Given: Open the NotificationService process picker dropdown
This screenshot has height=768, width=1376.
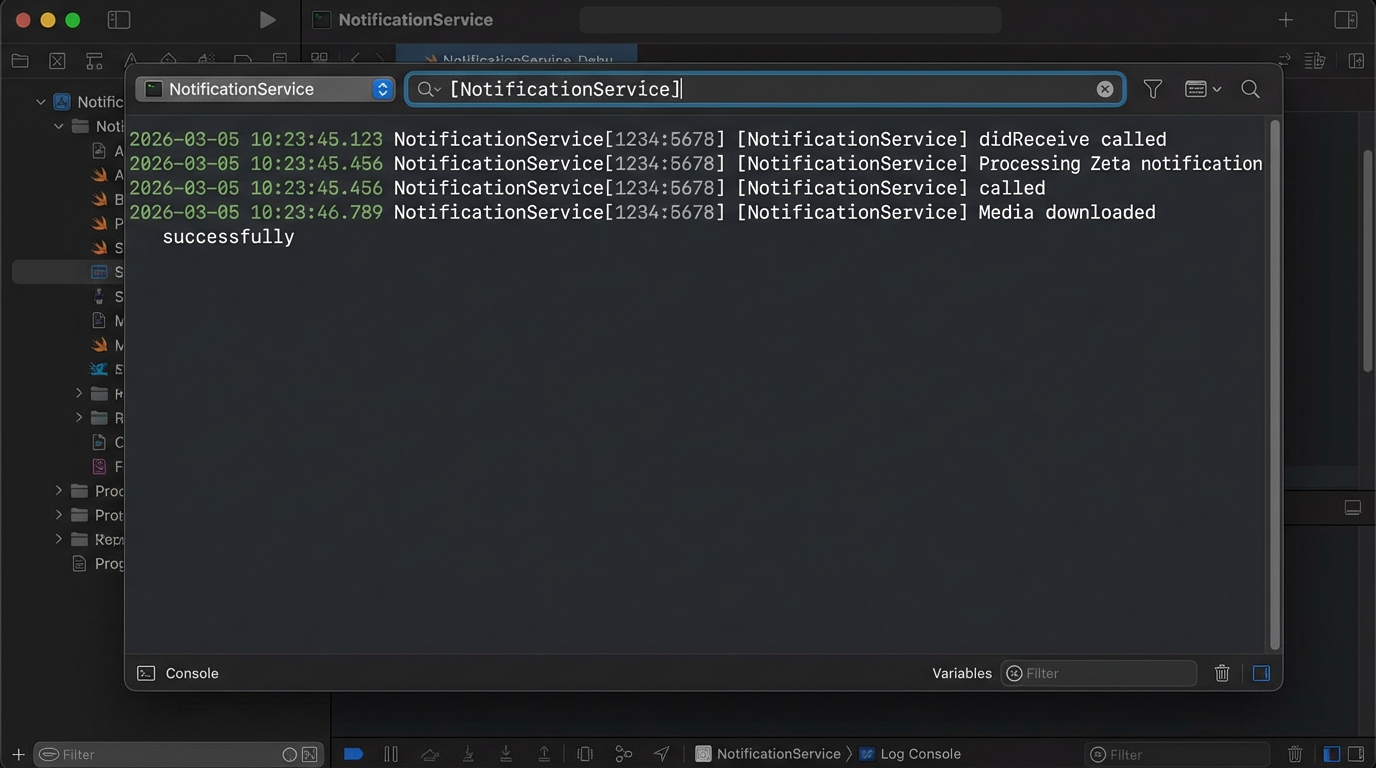Looking at the screenshot, I should [265, 89].
